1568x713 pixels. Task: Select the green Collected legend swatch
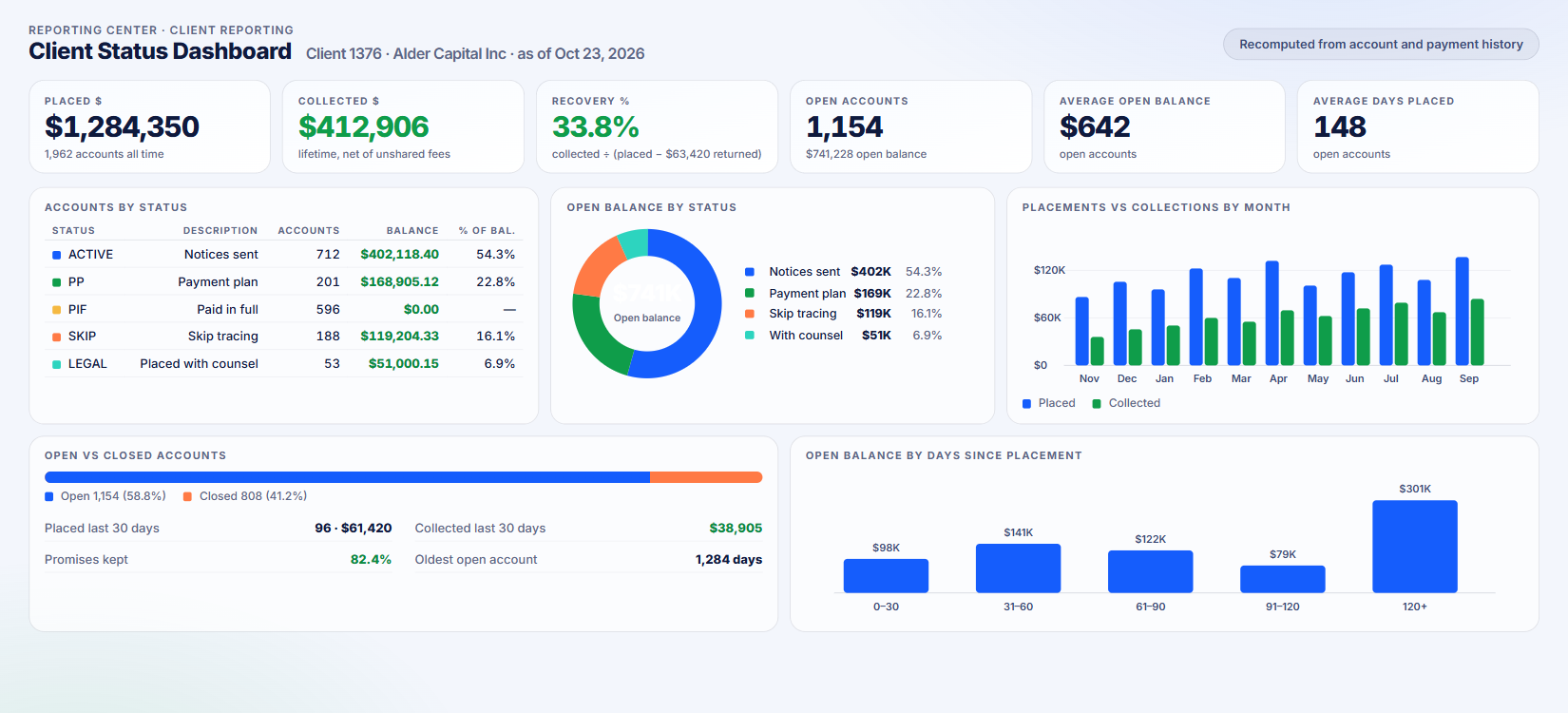1098,404
